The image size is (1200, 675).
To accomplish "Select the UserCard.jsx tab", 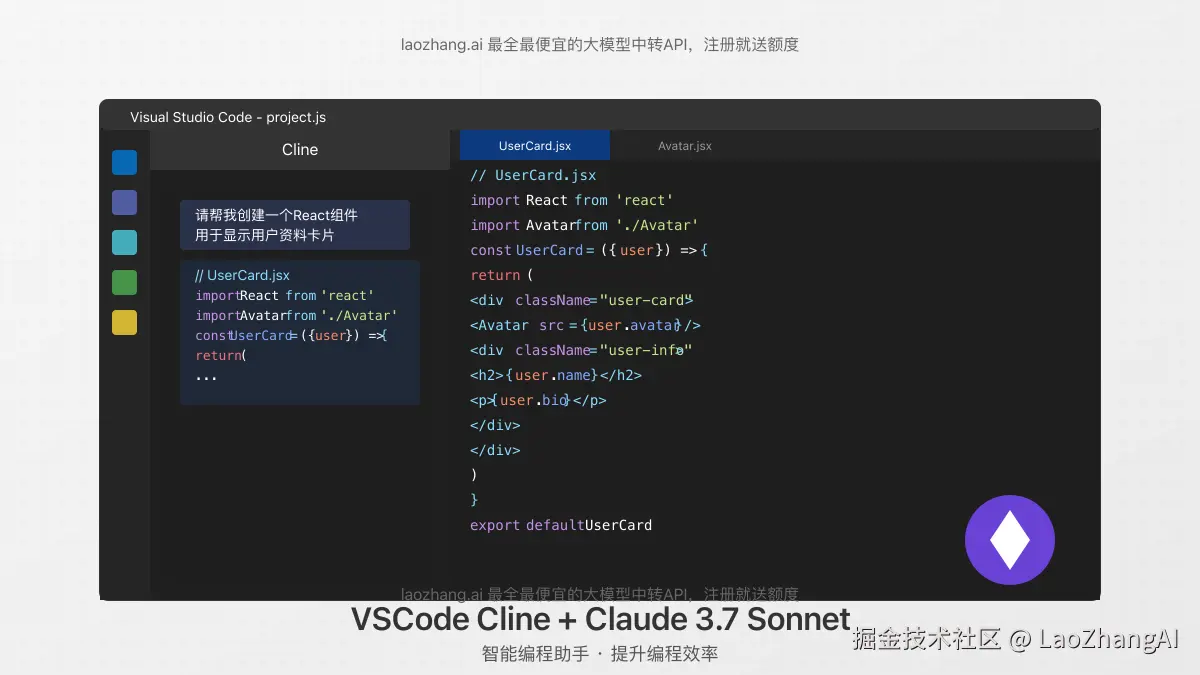I will pyautogui.click(x=534, y=144).
